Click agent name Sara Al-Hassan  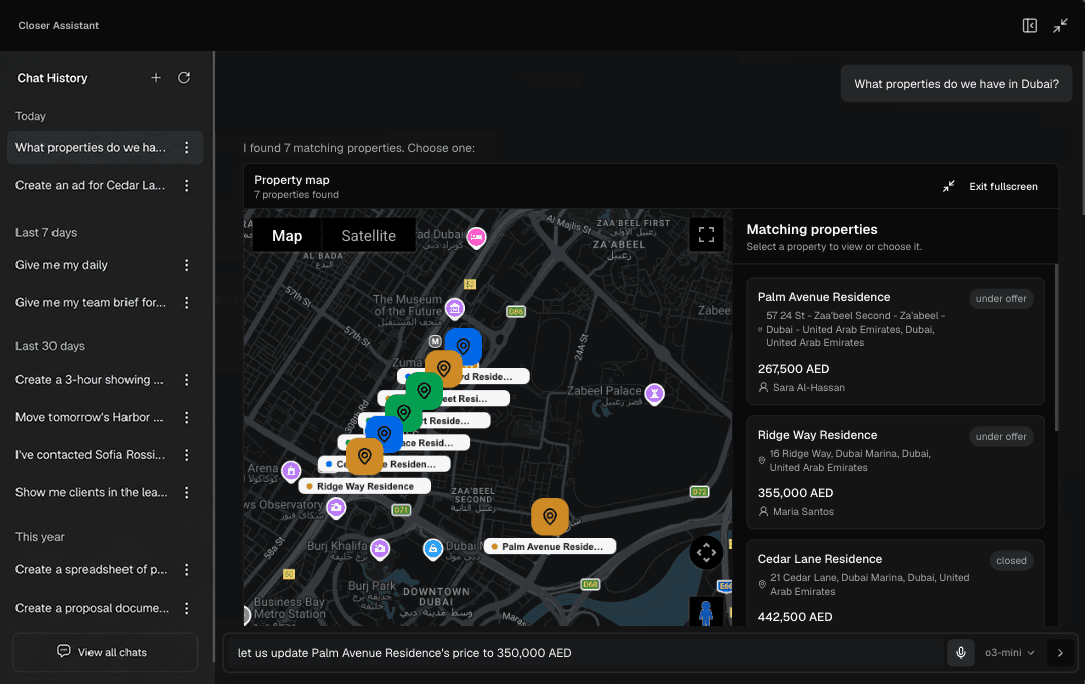(x=808, y=388)
